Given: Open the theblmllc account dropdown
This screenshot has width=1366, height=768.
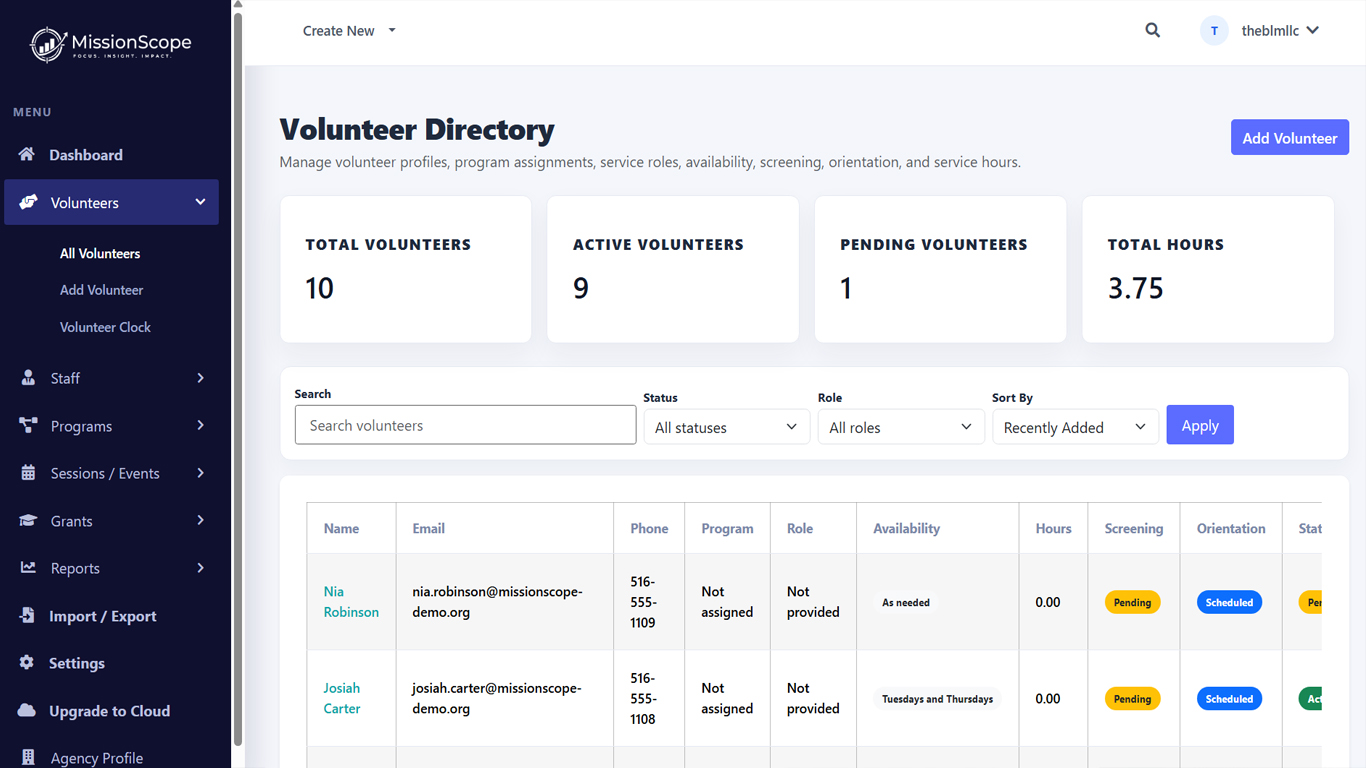Looking at the screenshot, I should pyautogui.click(x=1281, y=31).
